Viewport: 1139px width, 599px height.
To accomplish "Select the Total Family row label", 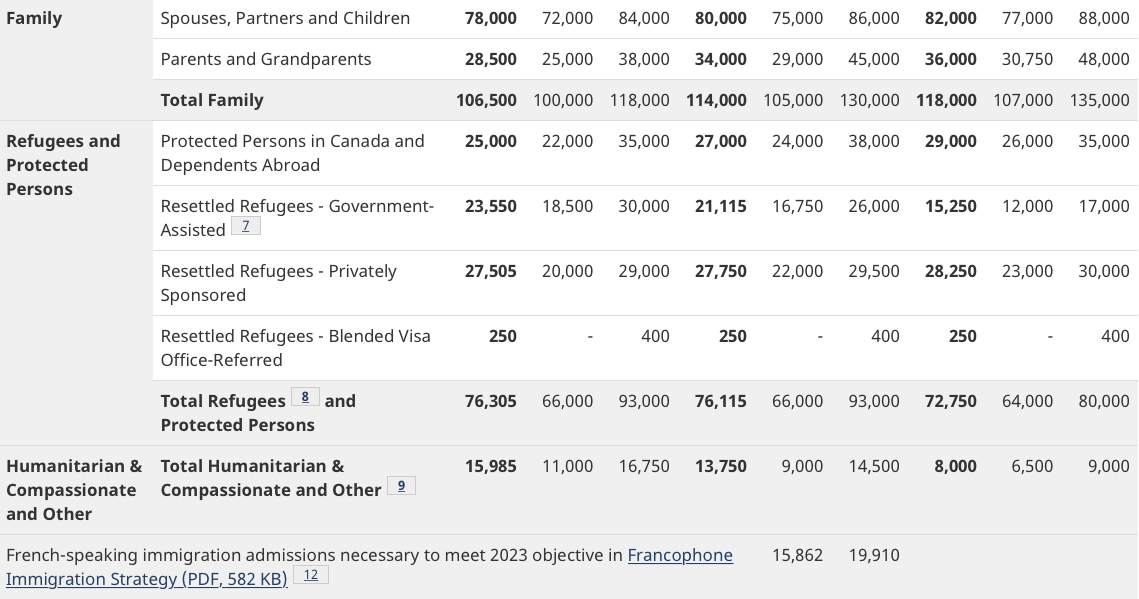I will click(x=212, y=100).
